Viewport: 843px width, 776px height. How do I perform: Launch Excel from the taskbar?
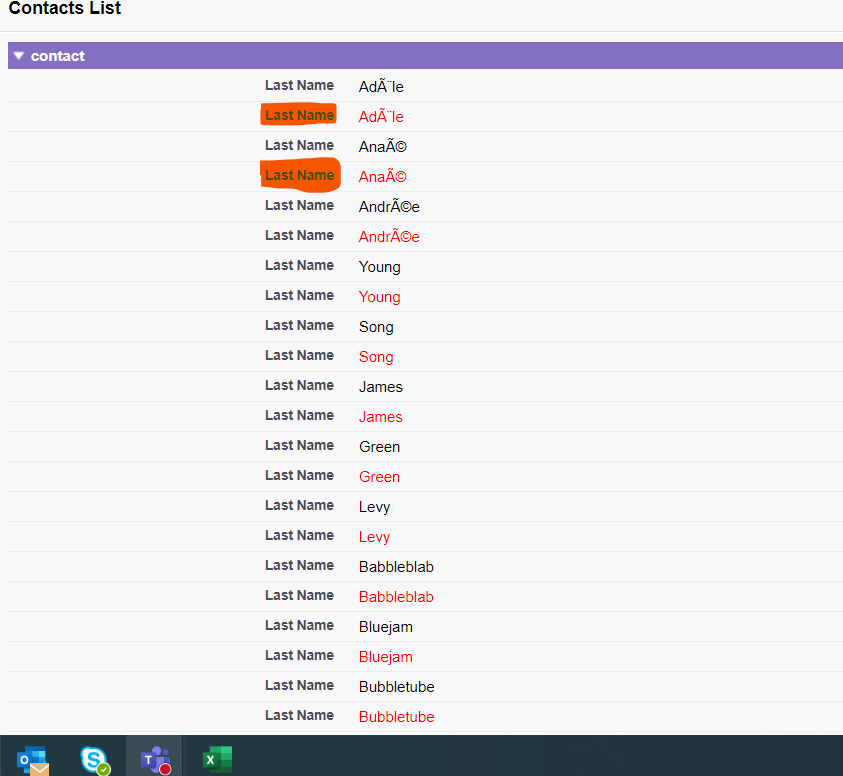coord(217,758)
